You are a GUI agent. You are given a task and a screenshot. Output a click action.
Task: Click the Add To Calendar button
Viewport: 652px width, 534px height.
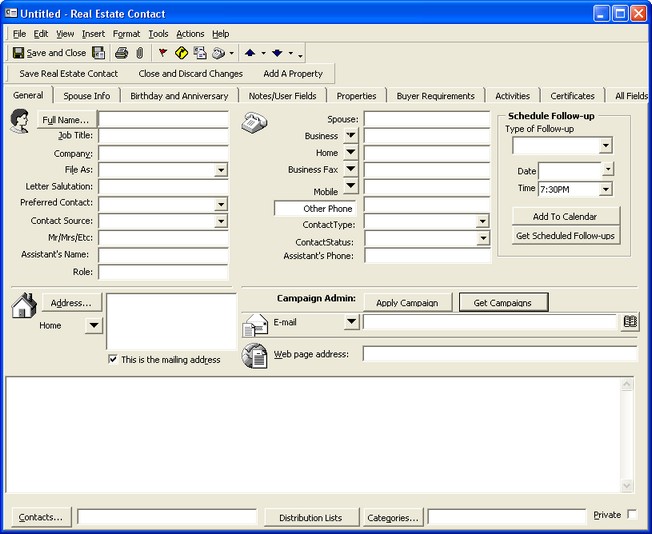[x=565, y=217]
